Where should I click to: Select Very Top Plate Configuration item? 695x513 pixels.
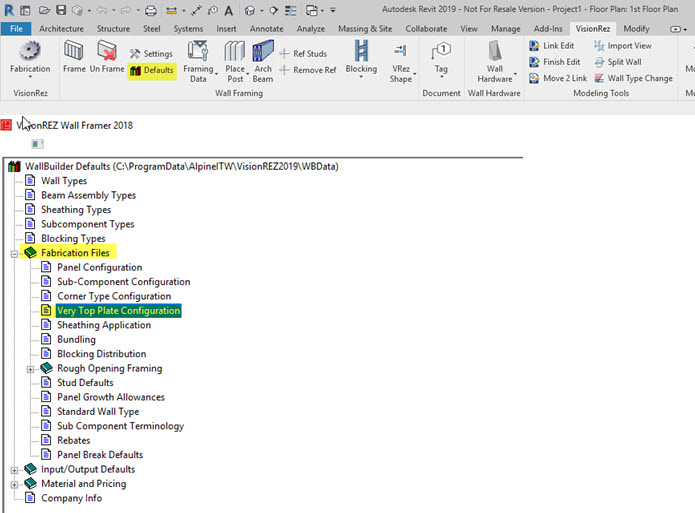(118, 311)
